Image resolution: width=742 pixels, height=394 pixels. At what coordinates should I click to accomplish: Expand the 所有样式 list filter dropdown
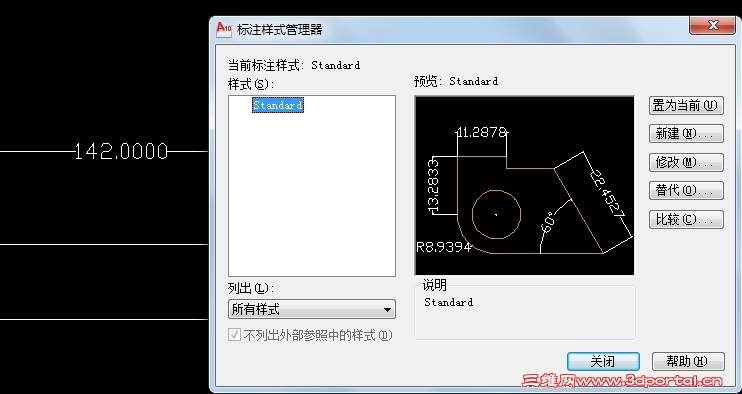coord(312,309)
